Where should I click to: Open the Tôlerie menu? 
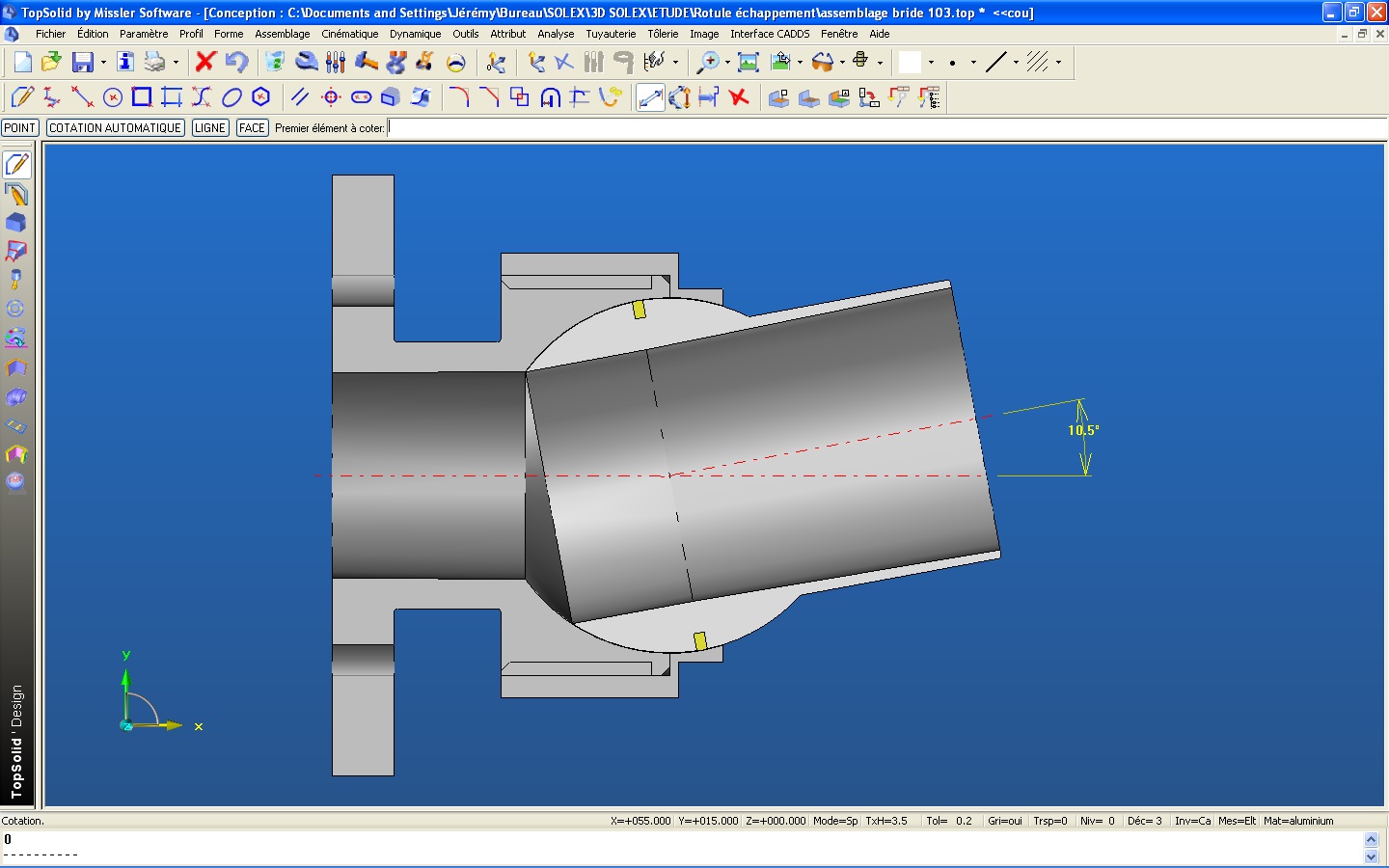[x=663, y=34]
